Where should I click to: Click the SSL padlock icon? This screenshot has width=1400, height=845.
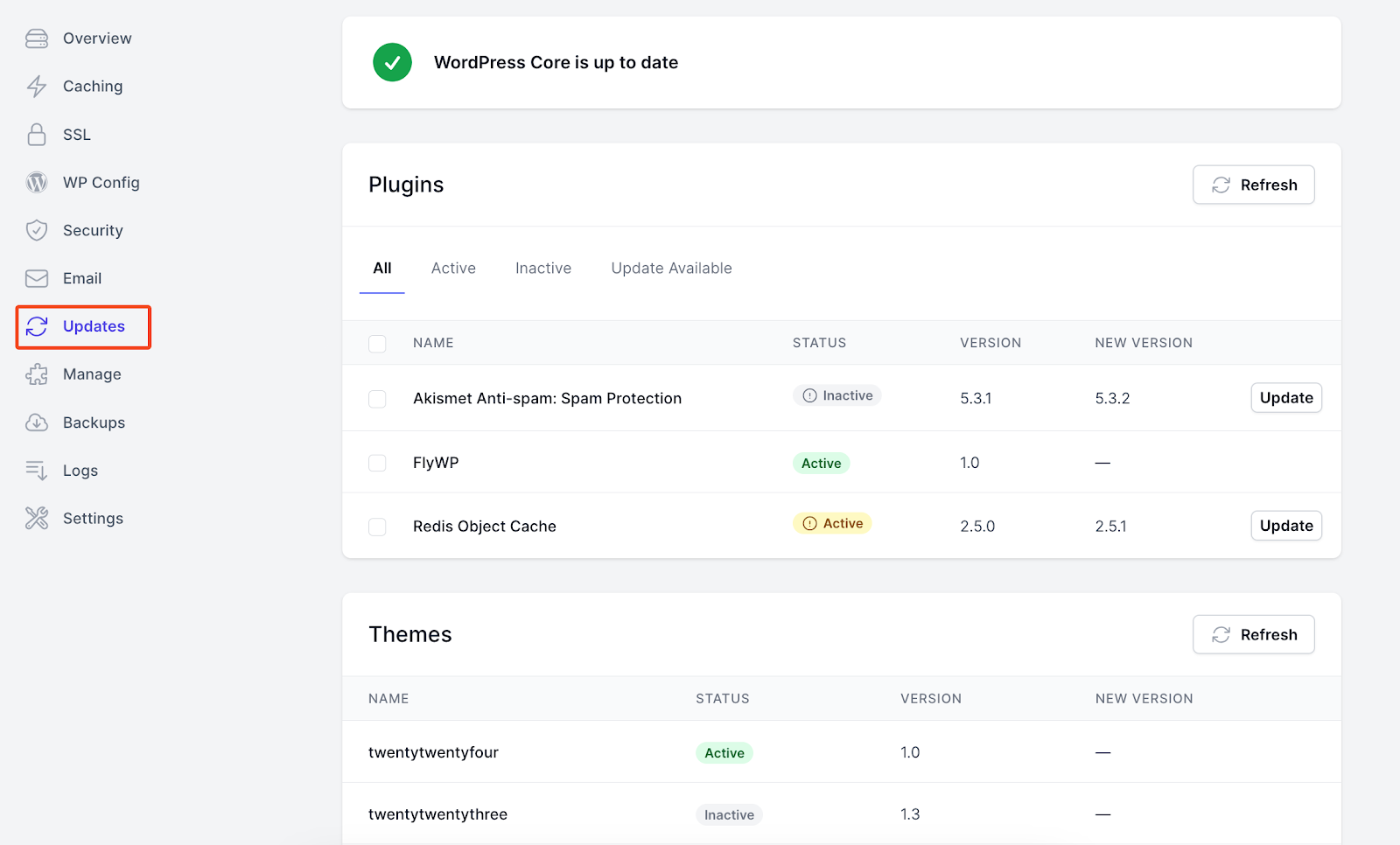pos(37,135)
